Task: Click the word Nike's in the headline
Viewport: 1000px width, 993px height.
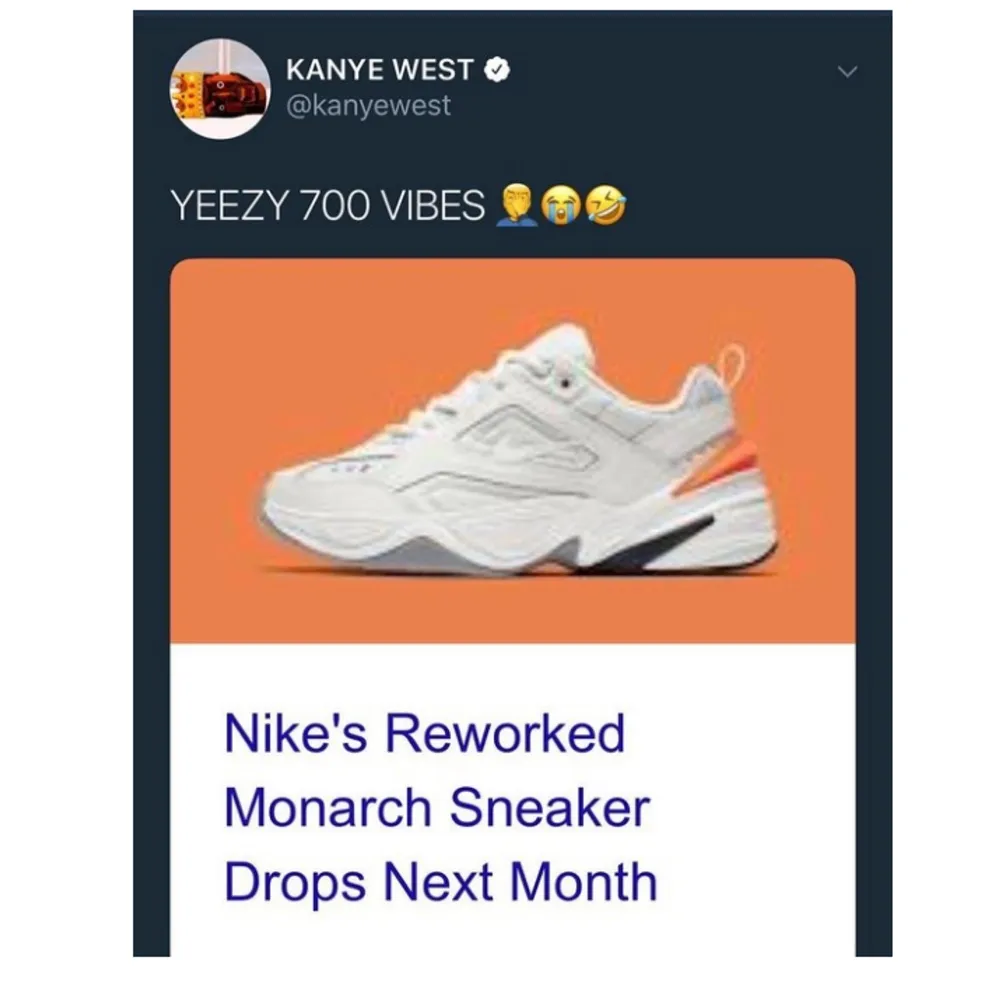Action: tap(296, 733)
